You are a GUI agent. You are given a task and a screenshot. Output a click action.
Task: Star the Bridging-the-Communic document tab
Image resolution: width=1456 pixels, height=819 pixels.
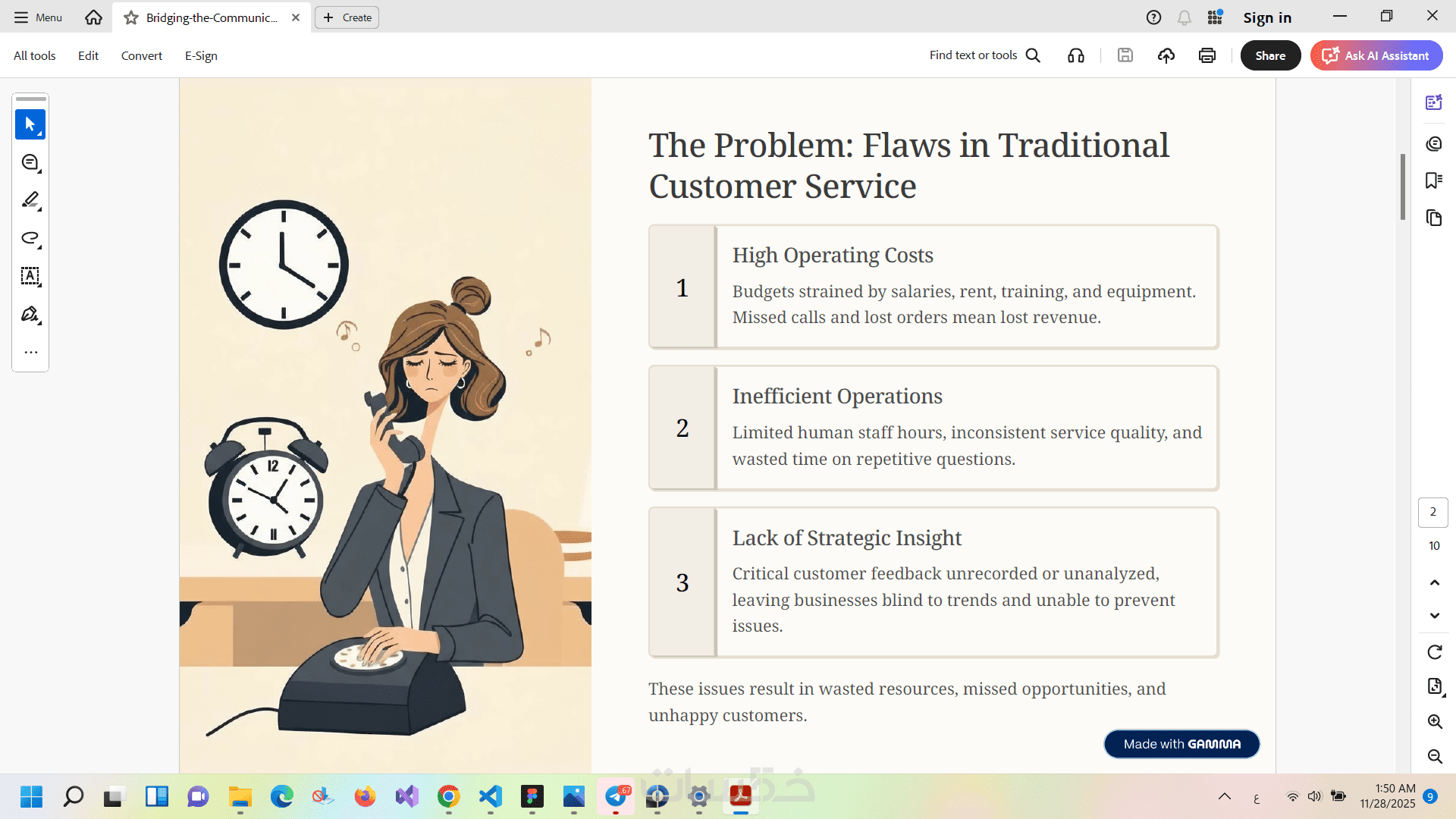coord(131,17)
